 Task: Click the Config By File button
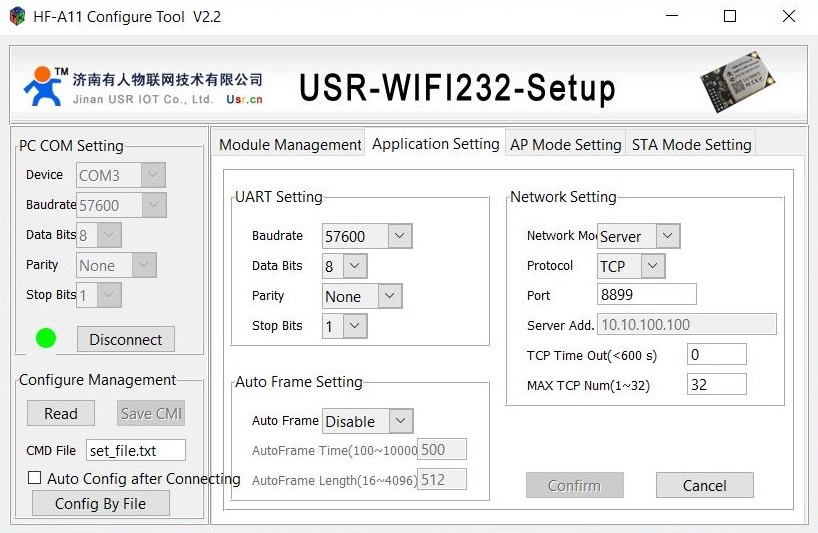(x=101, y=503)
